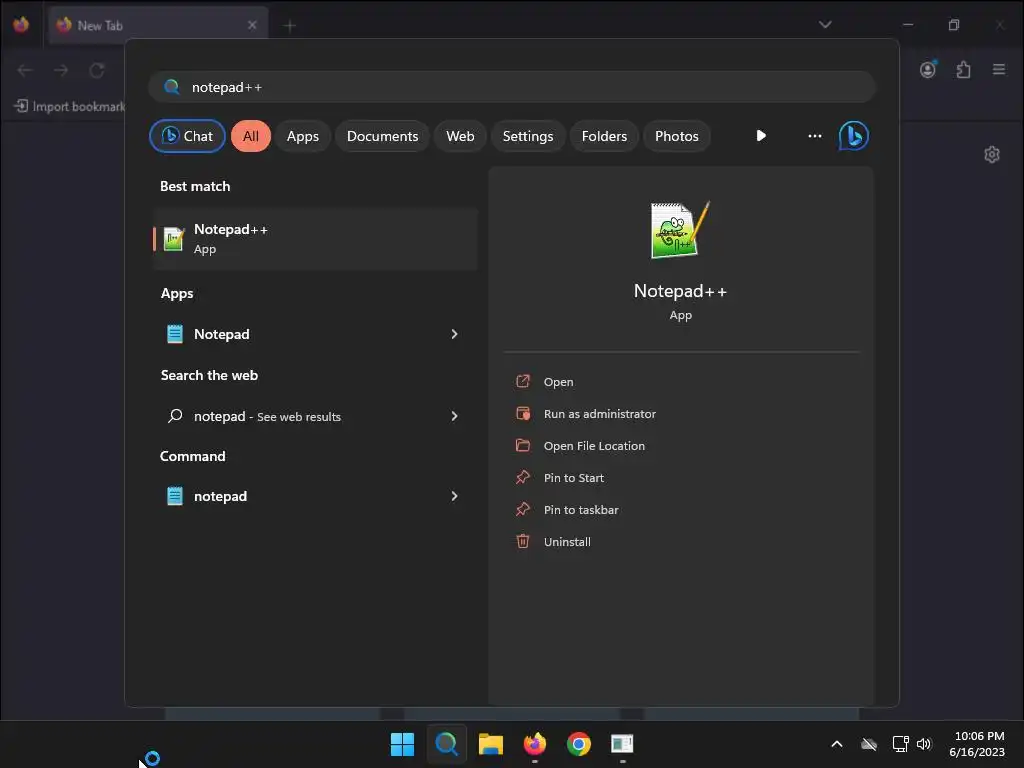Filter results by Documents
Viewport: 1024px width, 768px height.
[x=382, y=136]
